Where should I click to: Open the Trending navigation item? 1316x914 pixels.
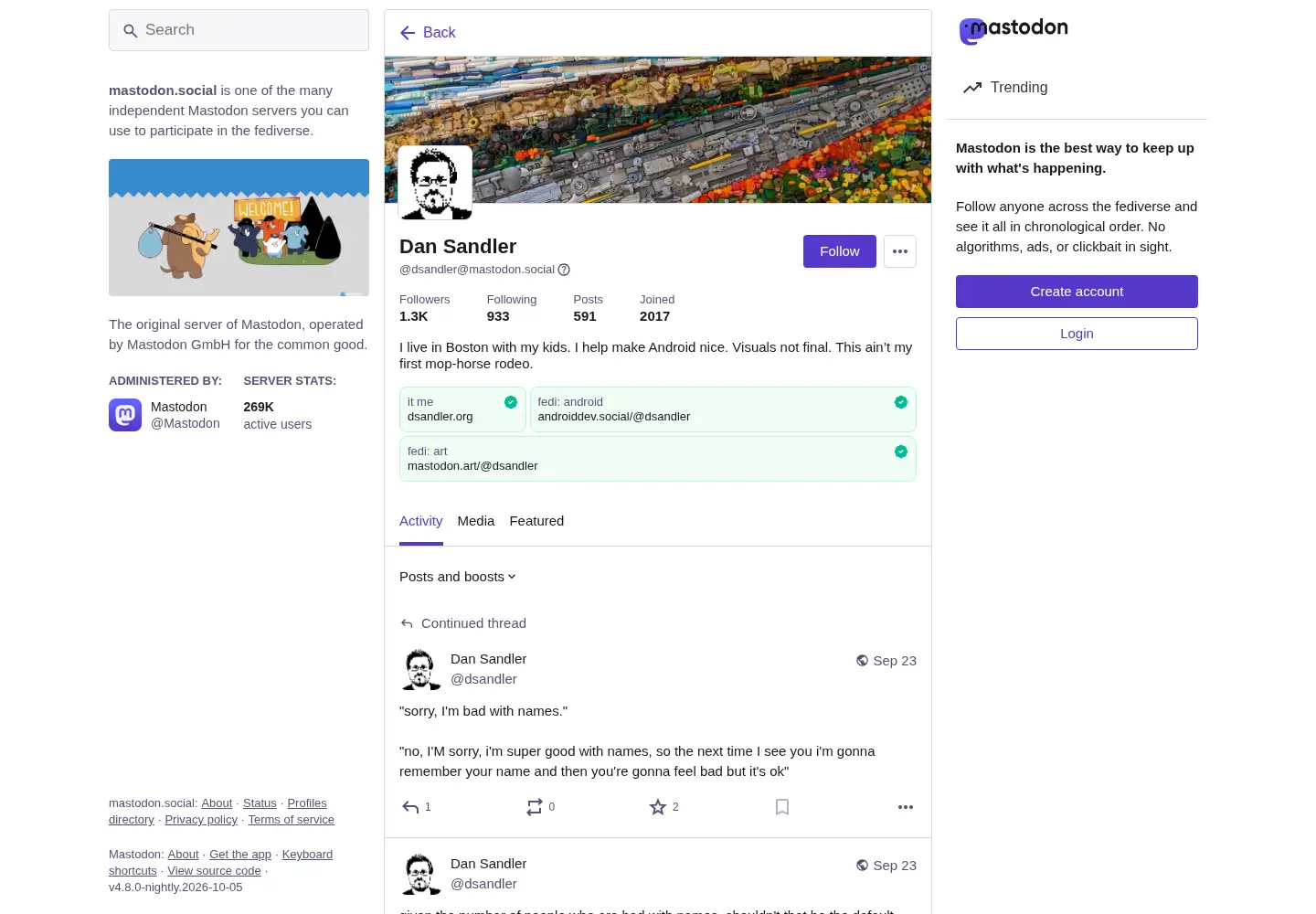coord(1005,88)
